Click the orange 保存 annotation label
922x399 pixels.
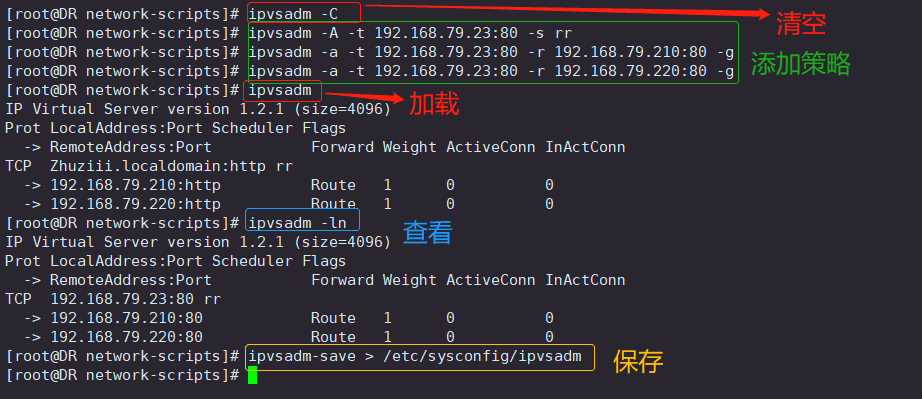pyautogui.click(x=638, y=361)
